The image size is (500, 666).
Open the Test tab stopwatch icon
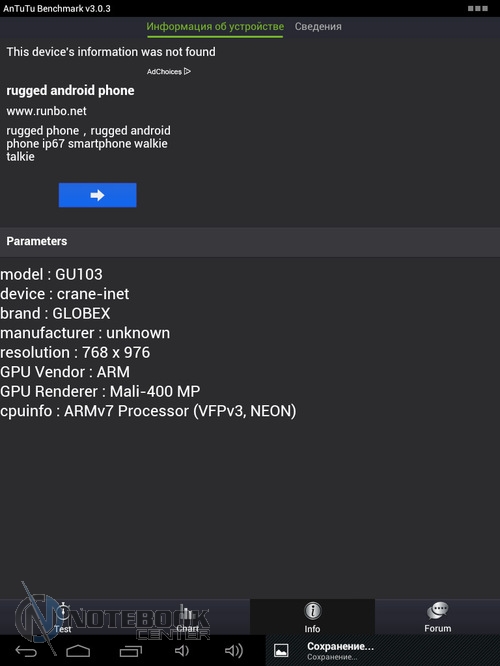(x=63, y=612)
